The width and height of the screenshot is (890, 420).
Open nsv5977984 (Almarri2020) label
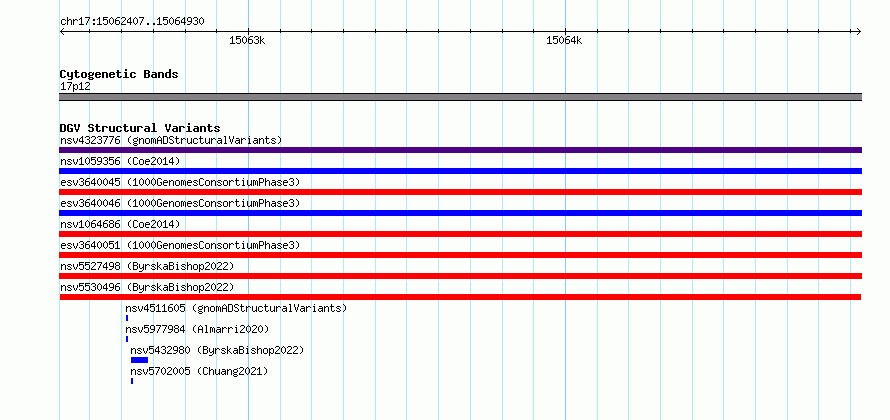coord(198,329)
